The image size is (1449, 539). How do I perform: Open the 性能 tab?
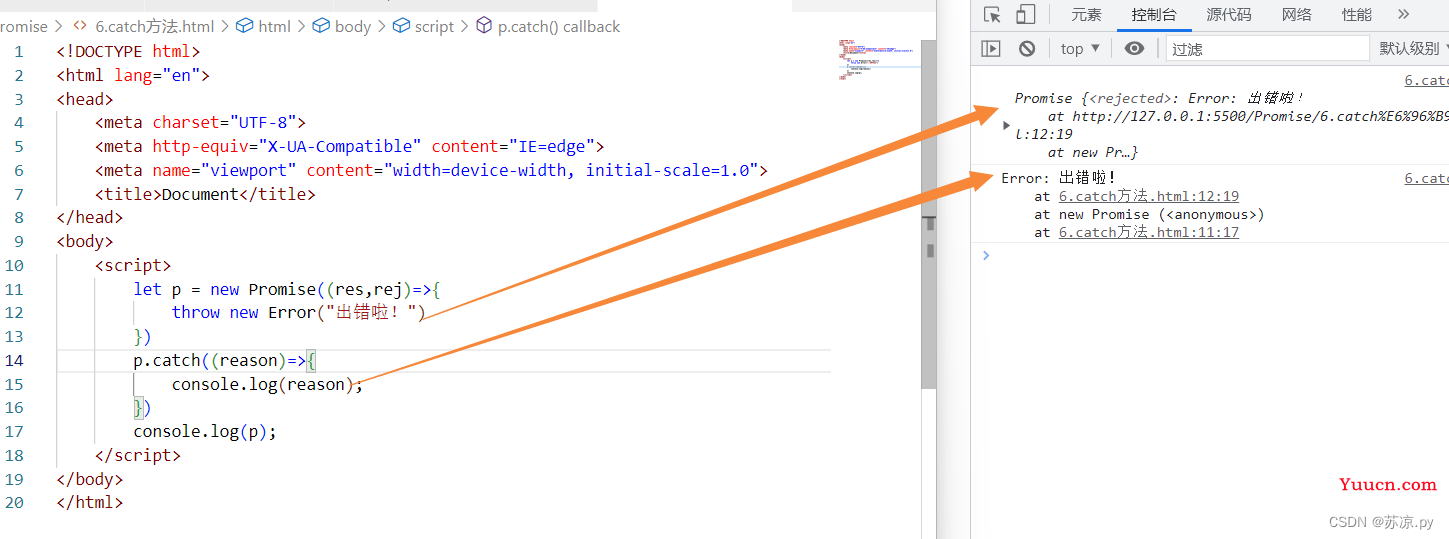(1357, 14)
